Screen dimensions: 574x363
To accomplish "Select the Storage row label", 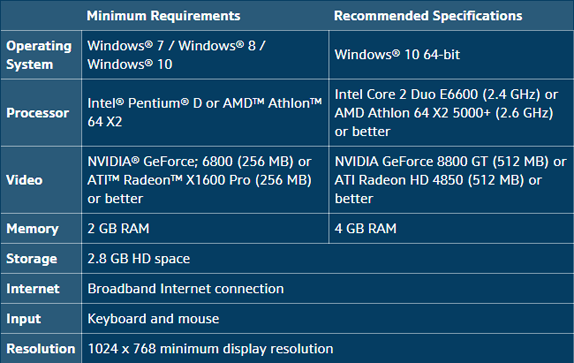I will click(x=31, y=259).
